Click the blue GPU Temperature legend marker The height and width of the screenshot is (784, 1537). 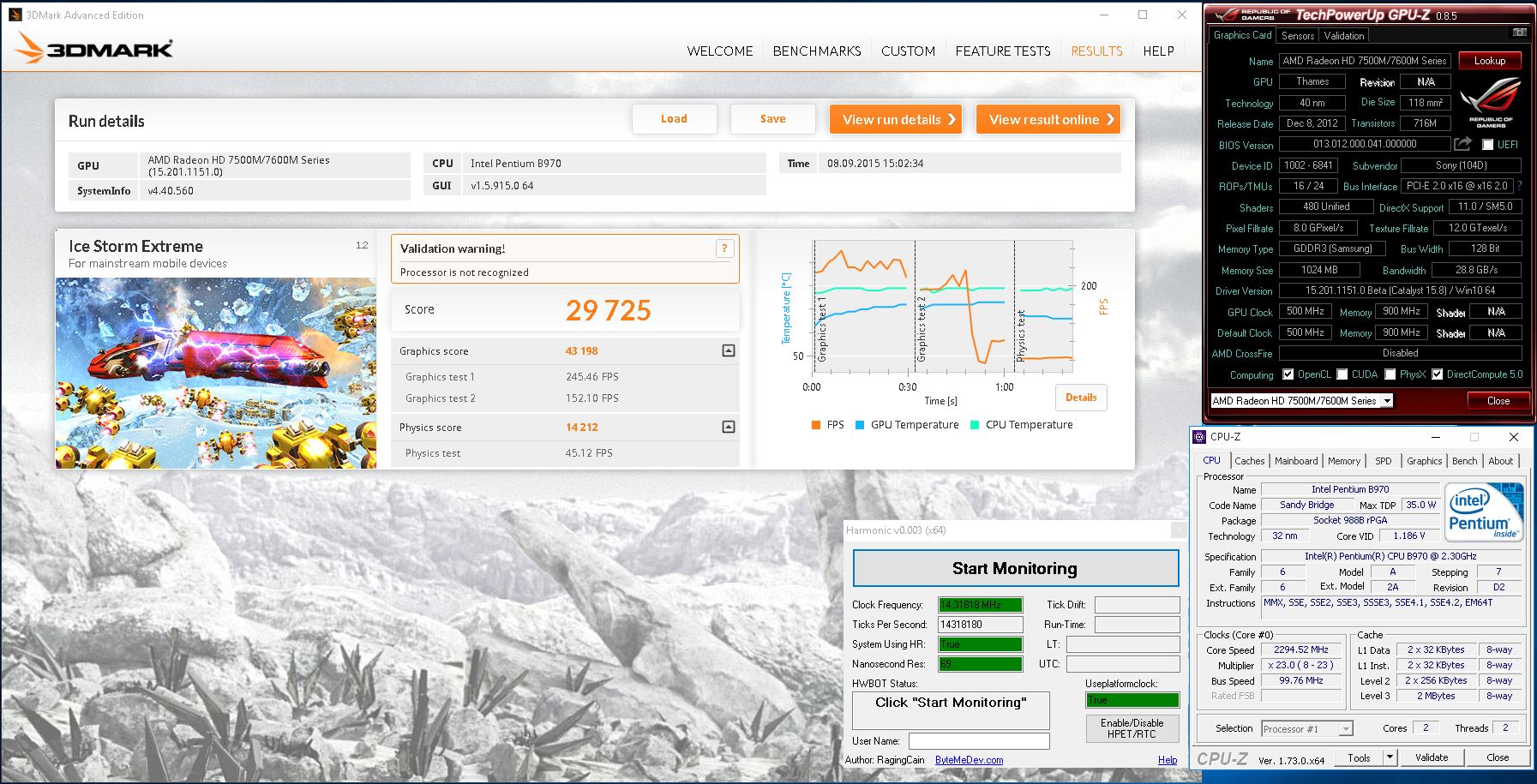pyautogui.click(x=860, y=425)
